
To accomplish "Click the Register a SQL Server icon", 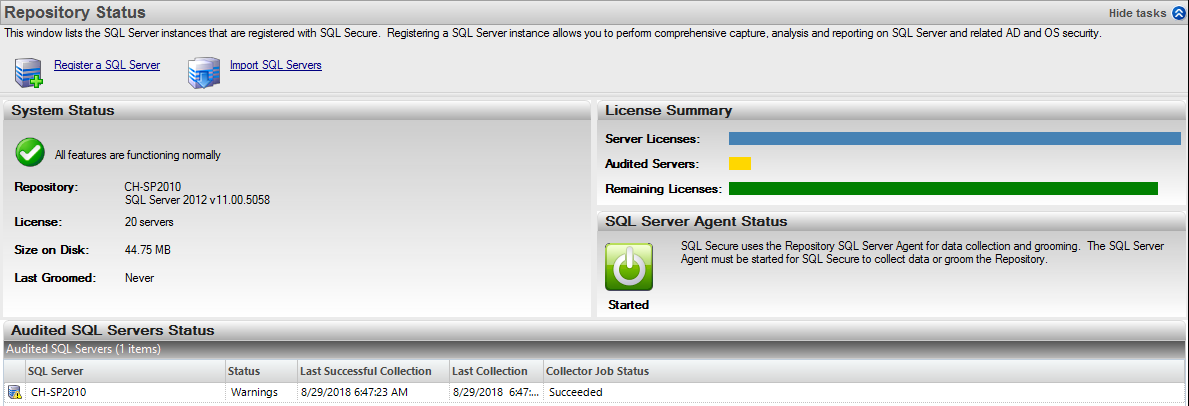I will pyautogui.click(x=28, y=72).
